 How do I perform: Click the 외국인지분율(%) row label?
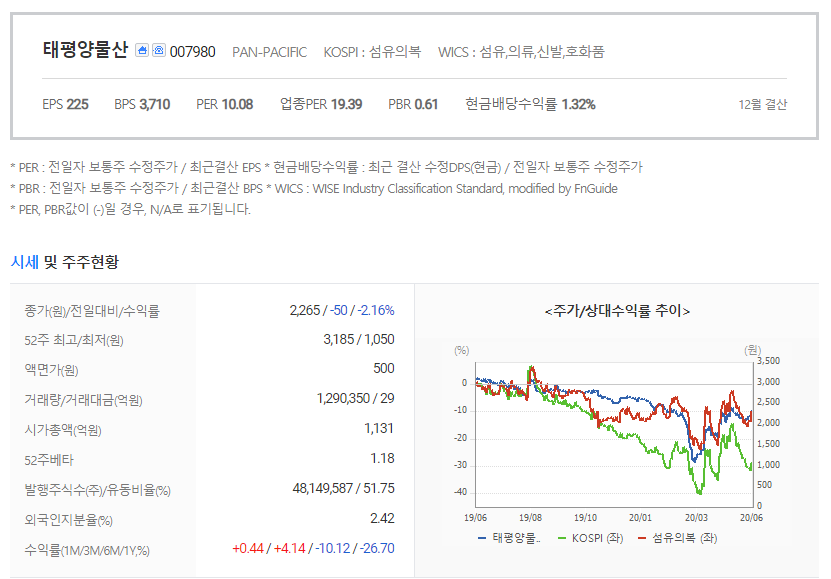(68, 520)
